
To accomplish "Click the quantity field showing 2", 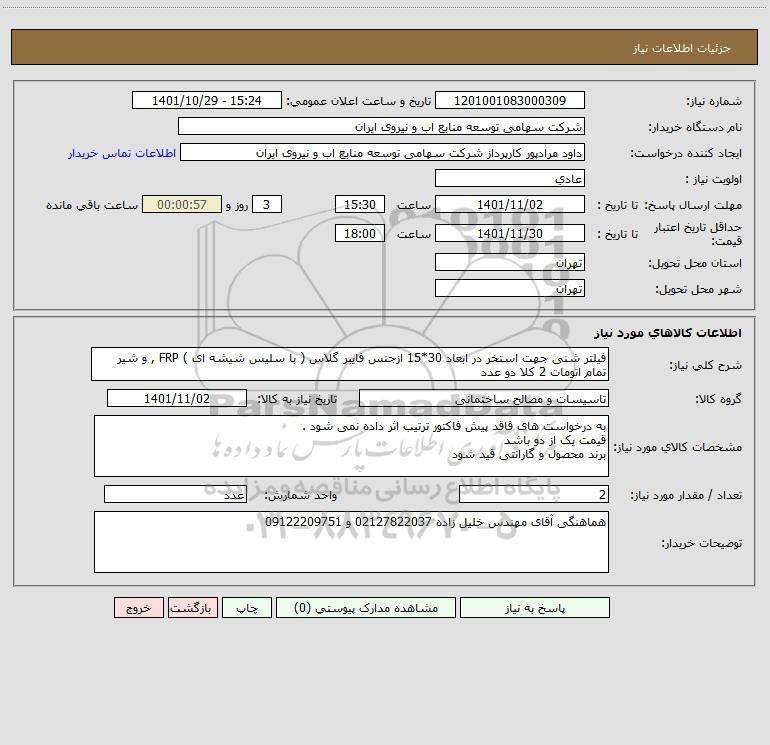I will [534, 495].
